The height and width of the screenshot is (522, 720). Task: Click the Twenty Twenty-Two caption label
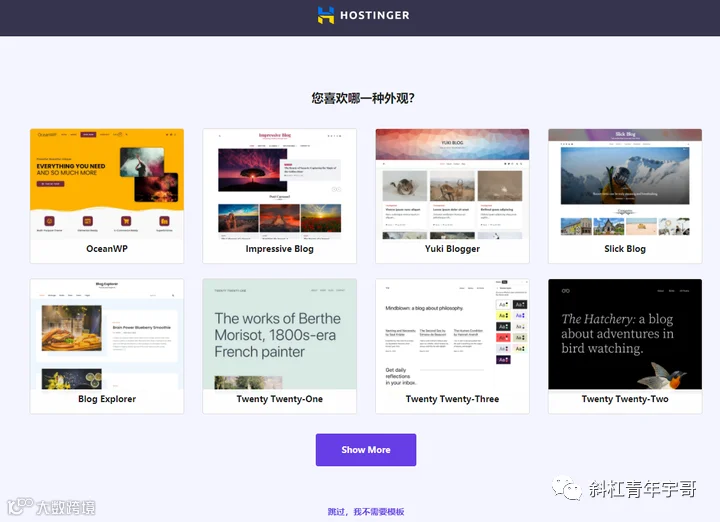(625, 399)
